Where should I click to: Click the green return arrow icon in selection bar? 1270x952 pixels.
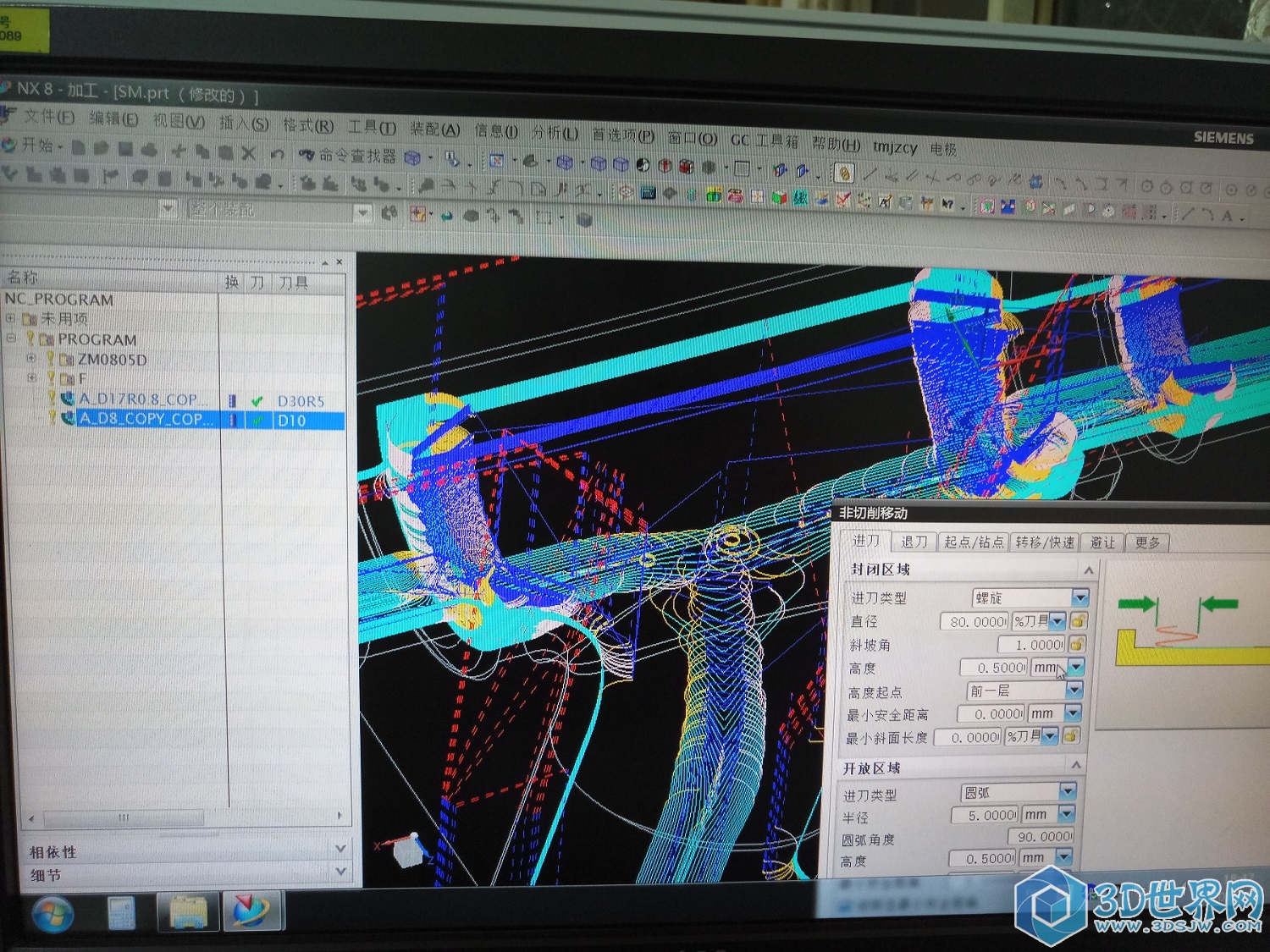pyautogui.click(x=446, y=216)
